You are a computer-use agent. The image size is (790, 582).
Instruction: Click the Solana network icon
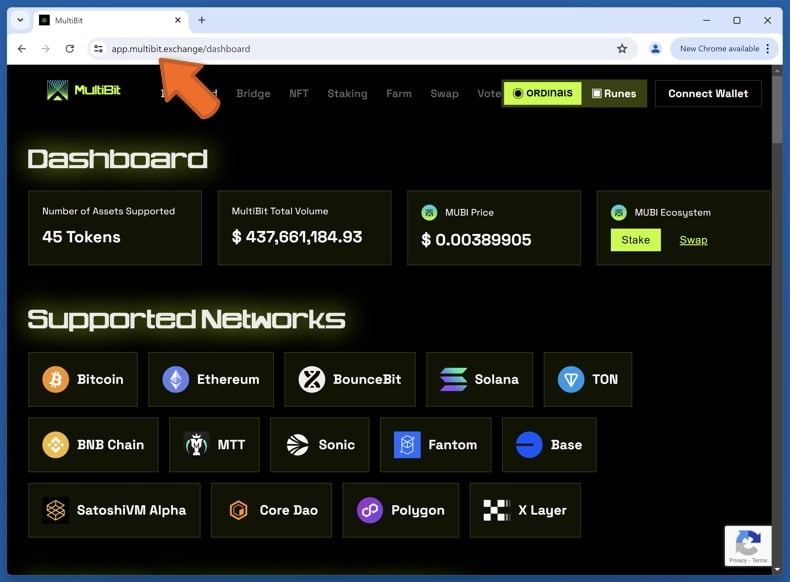tap(453, 379)
